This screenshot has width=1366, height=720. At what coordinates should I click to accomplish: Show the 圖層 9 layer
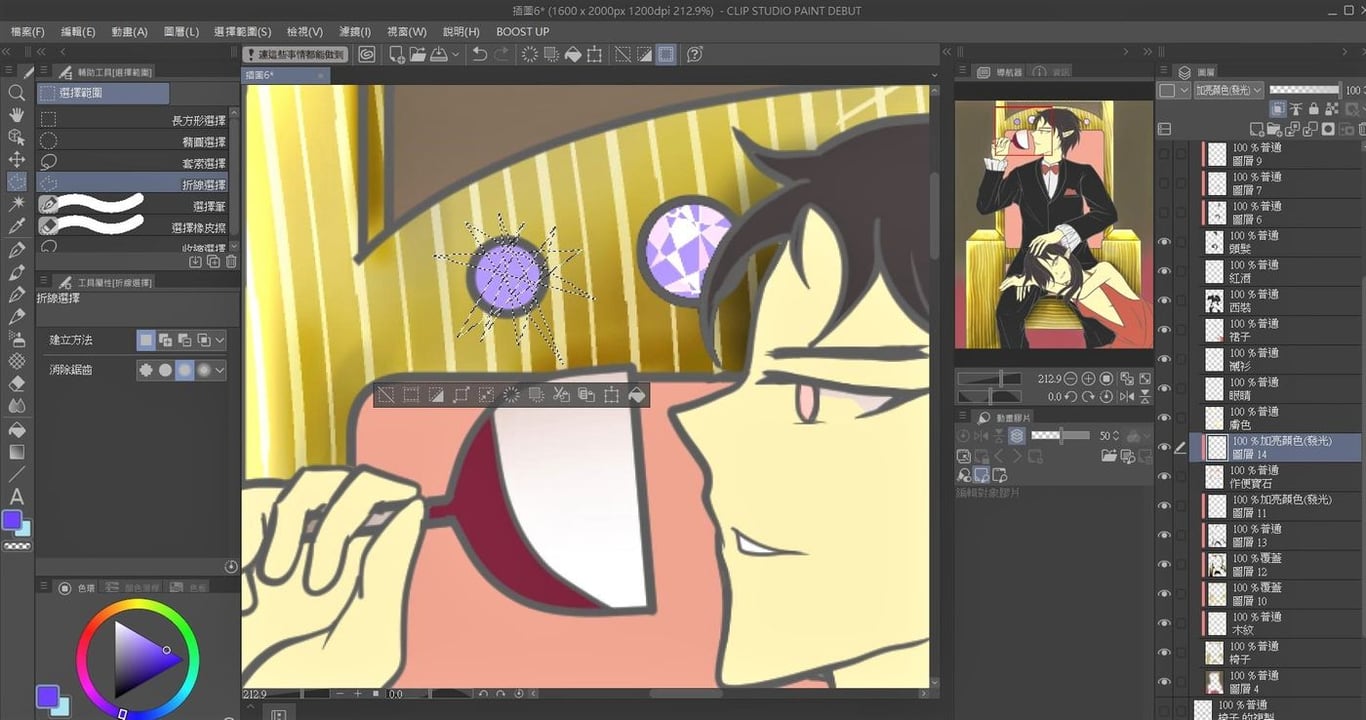(1164, 154)
